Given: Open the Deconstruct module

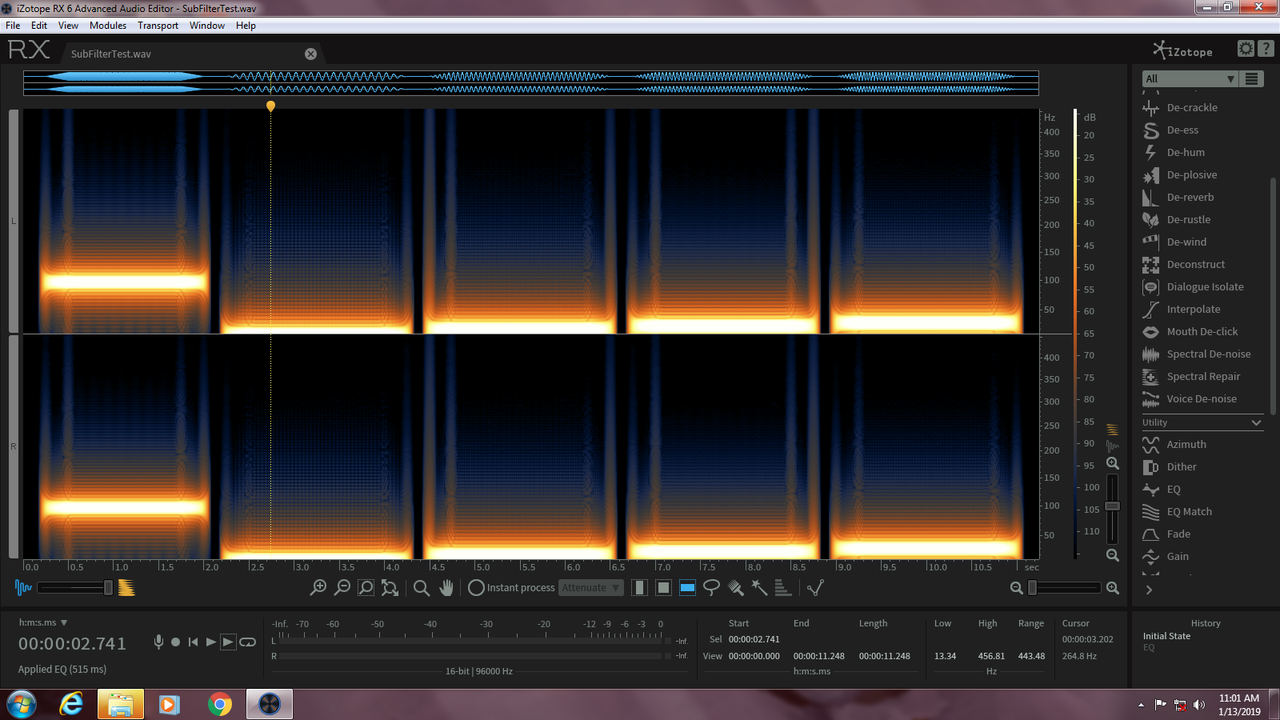Looking at the screenshot, I should coord(1183,264).
